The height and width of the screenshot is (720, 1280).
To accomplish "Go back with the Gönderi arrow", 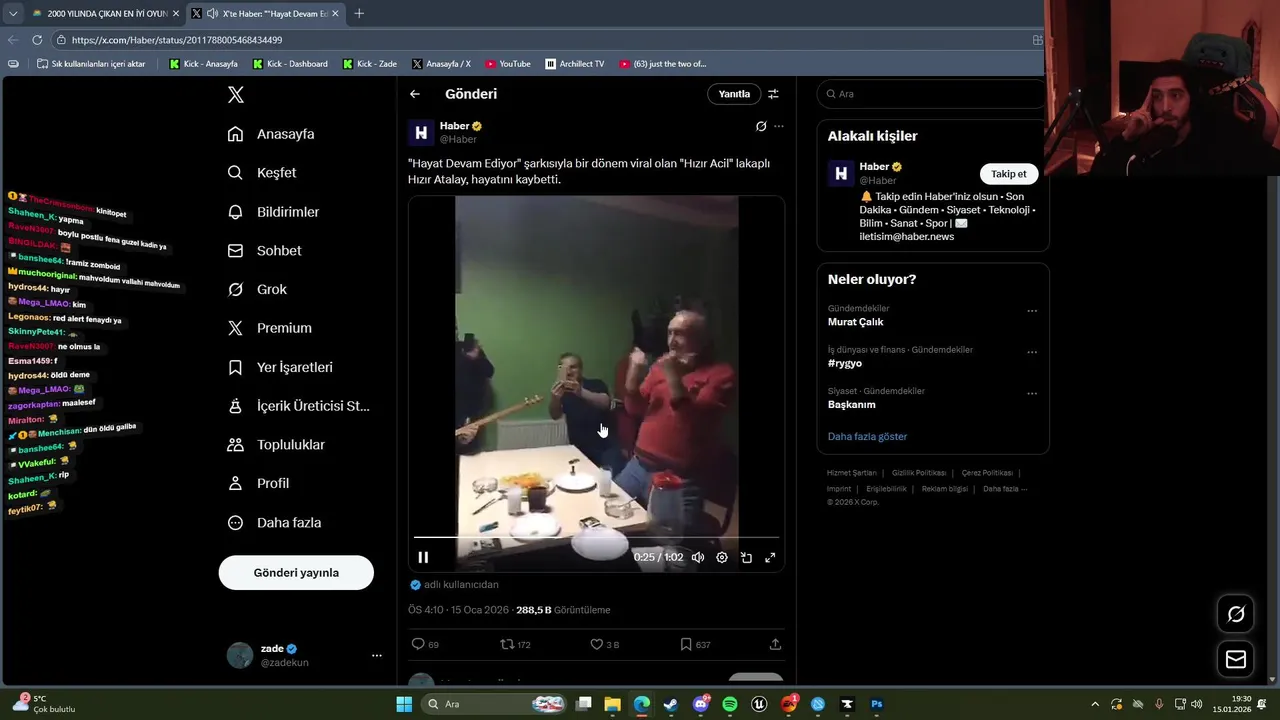I will pyautogui.click(x=415, y=94).
